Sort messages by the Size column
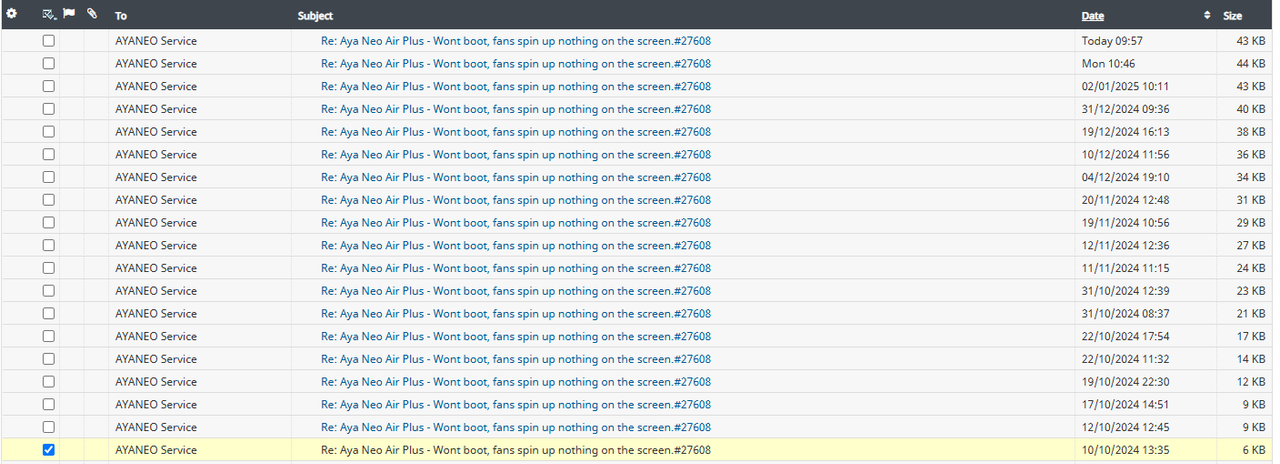Image resolution: width=1280 pixels, height=464 pixels. [1232, 16]
